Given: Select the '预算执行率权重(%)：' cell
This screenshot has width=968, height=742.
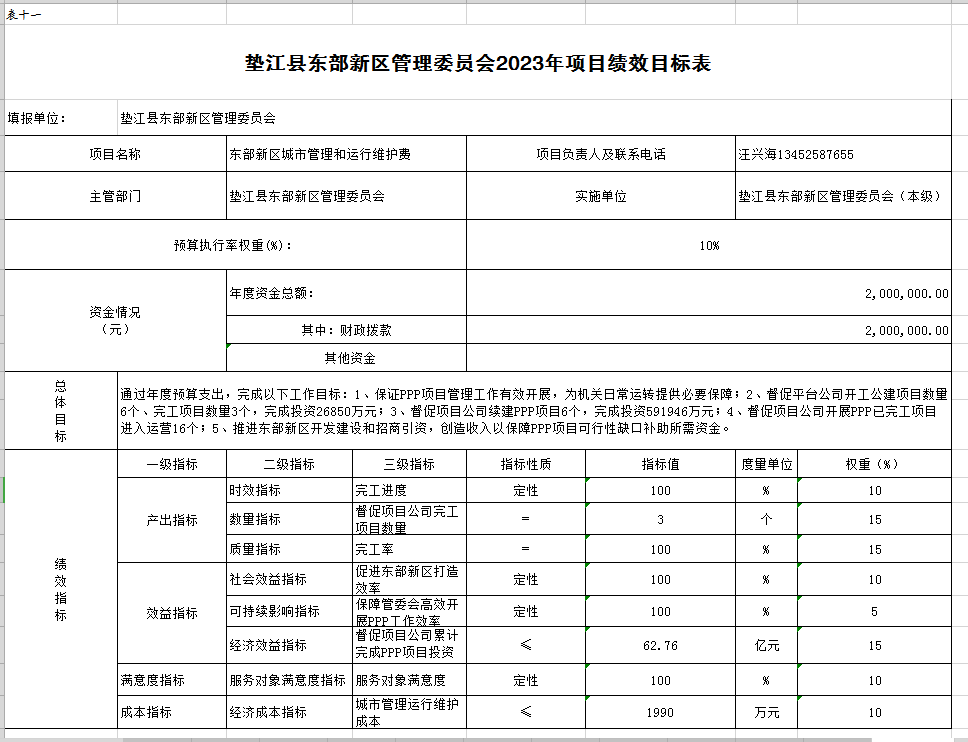Looking at the screenshot, I should [x=235, y=245].
